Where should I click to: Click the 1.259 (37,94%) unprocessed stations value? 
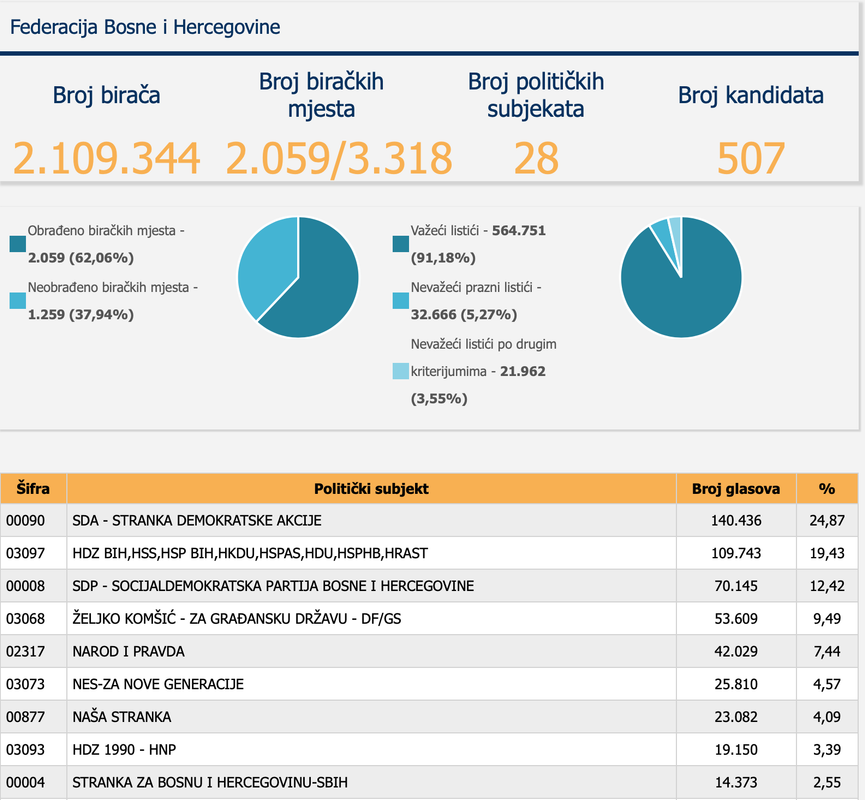[81, 314]
